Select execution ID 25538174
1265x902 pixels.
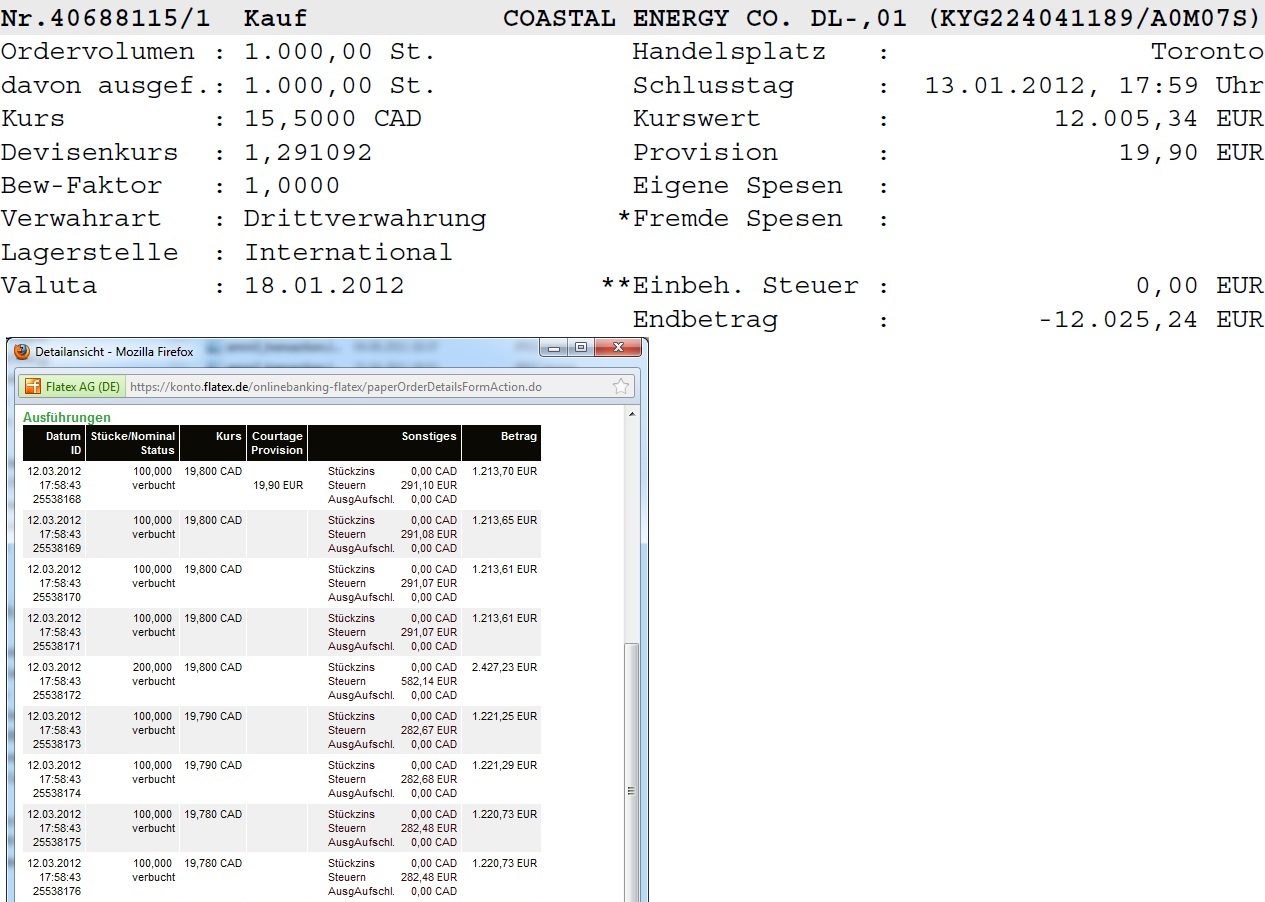coord(57,793)
